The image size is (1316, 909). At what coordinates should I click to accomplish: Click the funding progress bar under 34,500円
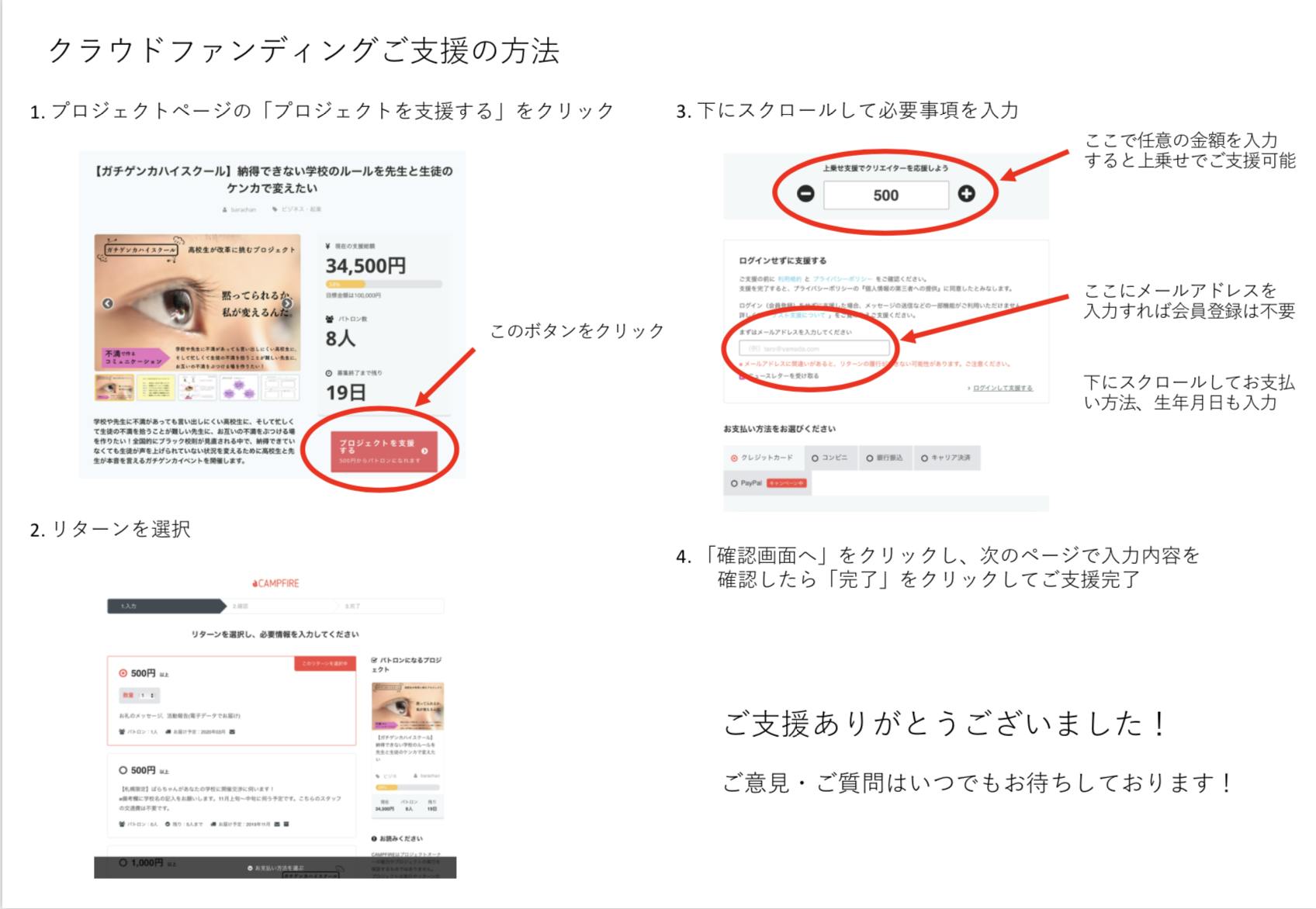(383, 285)
